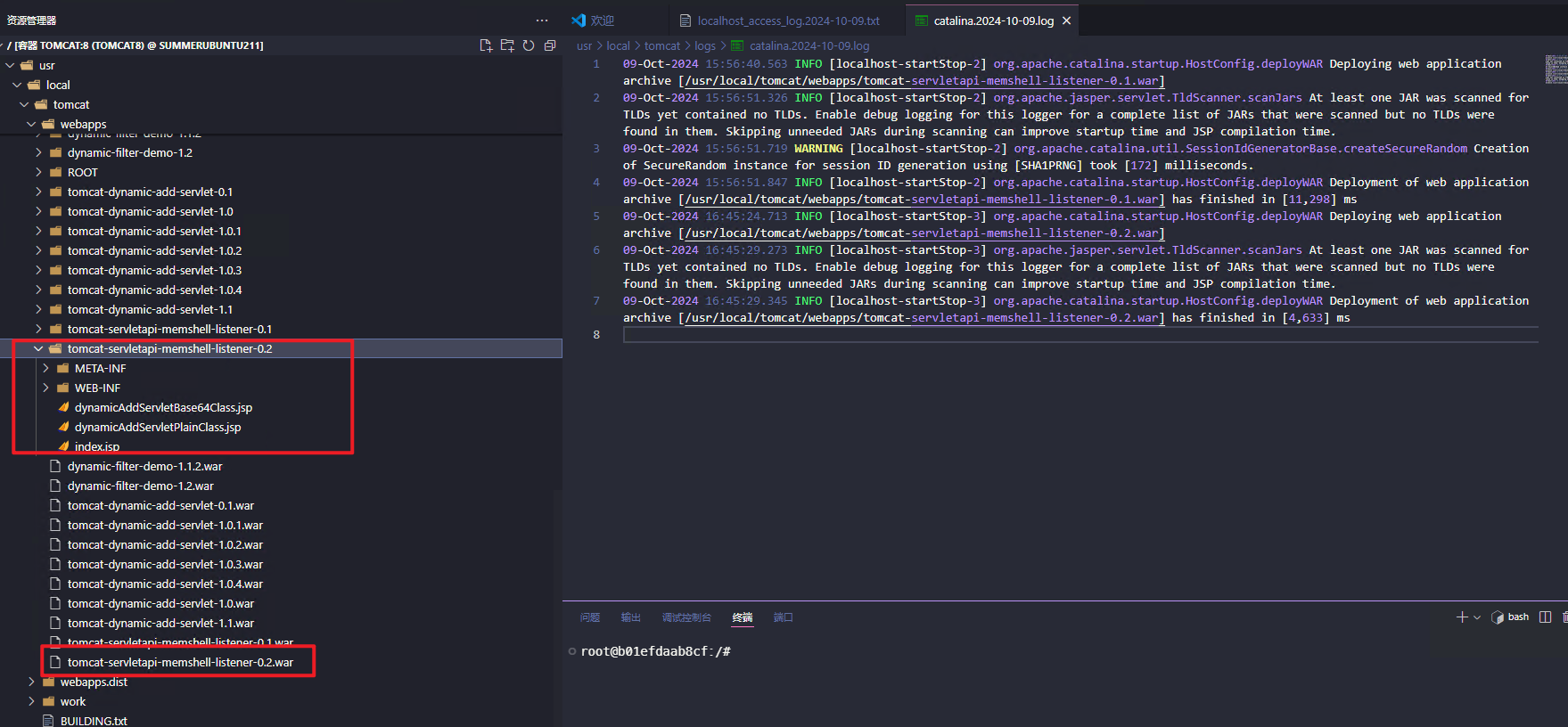Click the empty line 8 in editor

click(1080, 334)
